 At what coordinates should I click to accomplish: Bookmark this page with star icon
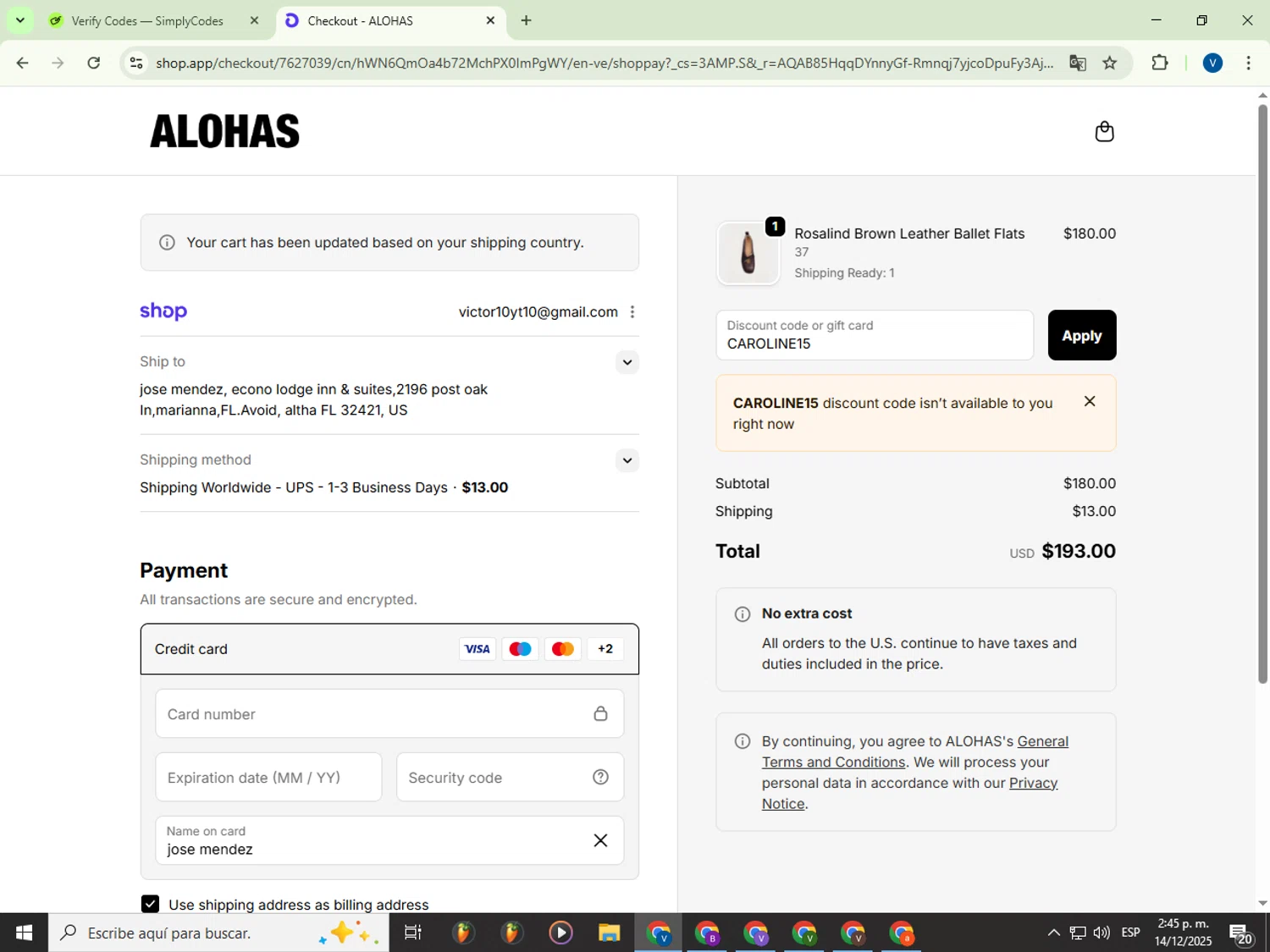tap(1110, 63)
